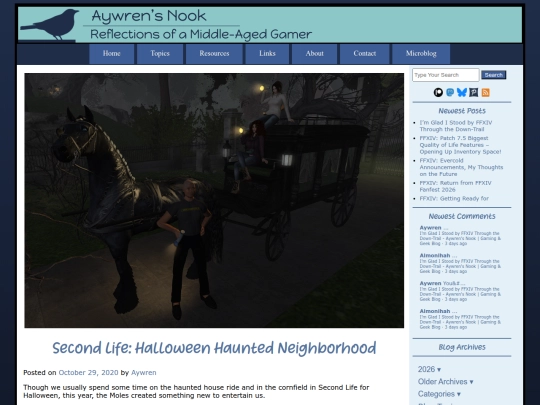Open 'FFXIV: Return from FFXIV Fanfest 2026' post
The image size is (540, 405).
(x=455, y=186)
